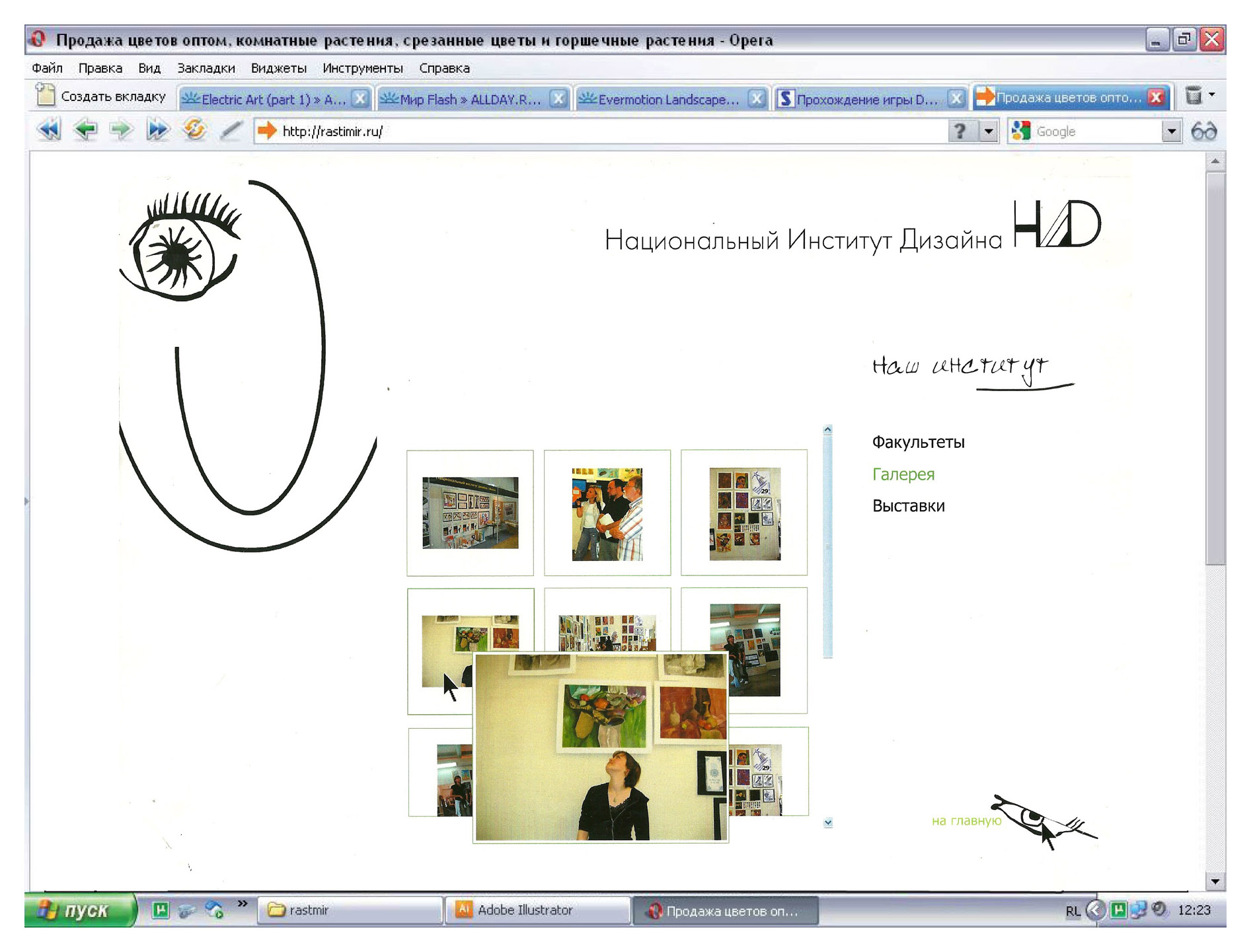Click the gallery scrollbar down arrow
This screenshot has height=952, width=1253.
pyautogui.click(x=827, y=823)
